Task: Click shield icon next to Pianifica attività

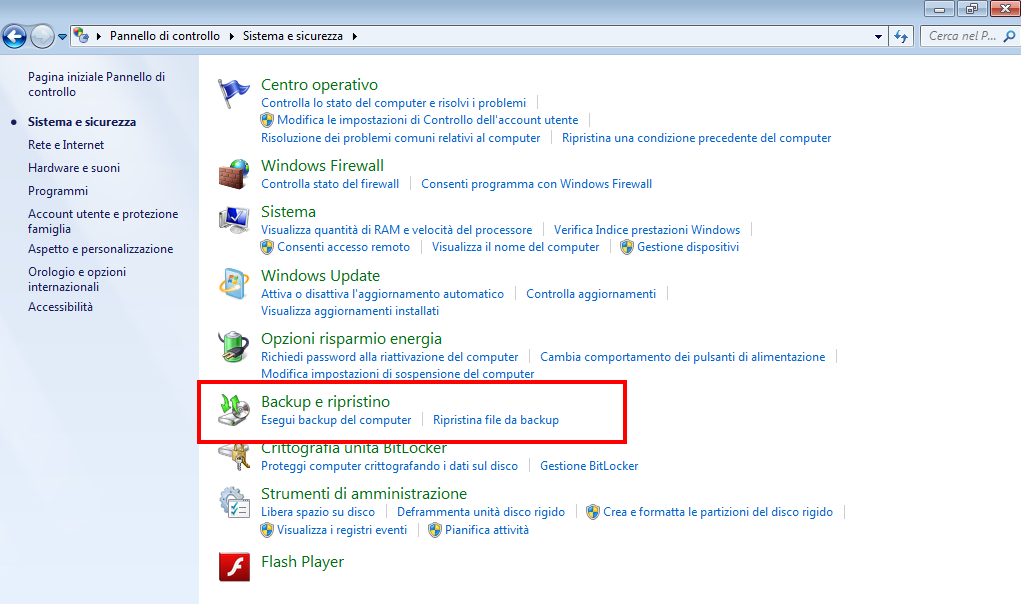Action: 435,530
